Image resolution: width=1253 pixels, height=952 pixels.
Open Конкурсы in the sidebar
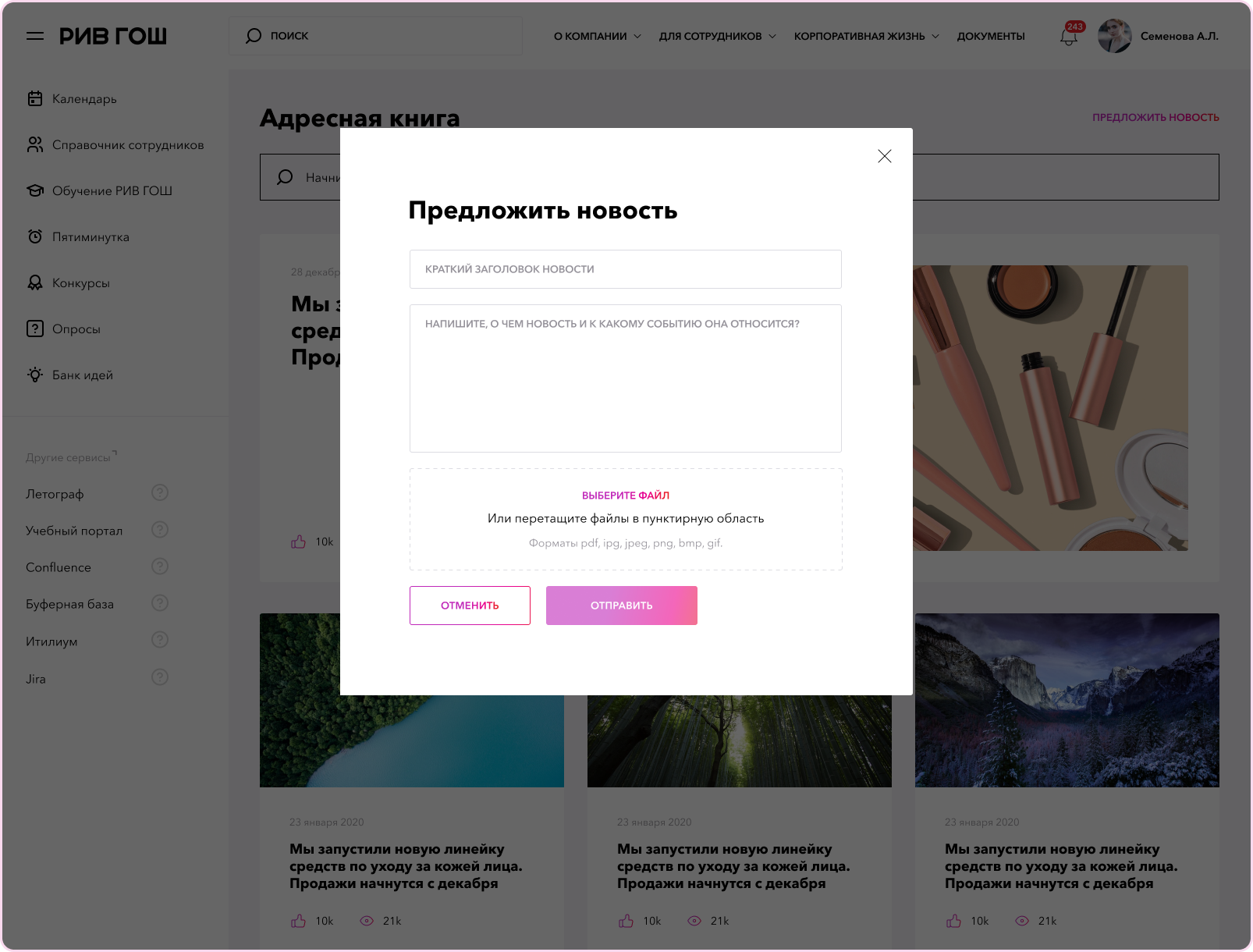[81, 282]
